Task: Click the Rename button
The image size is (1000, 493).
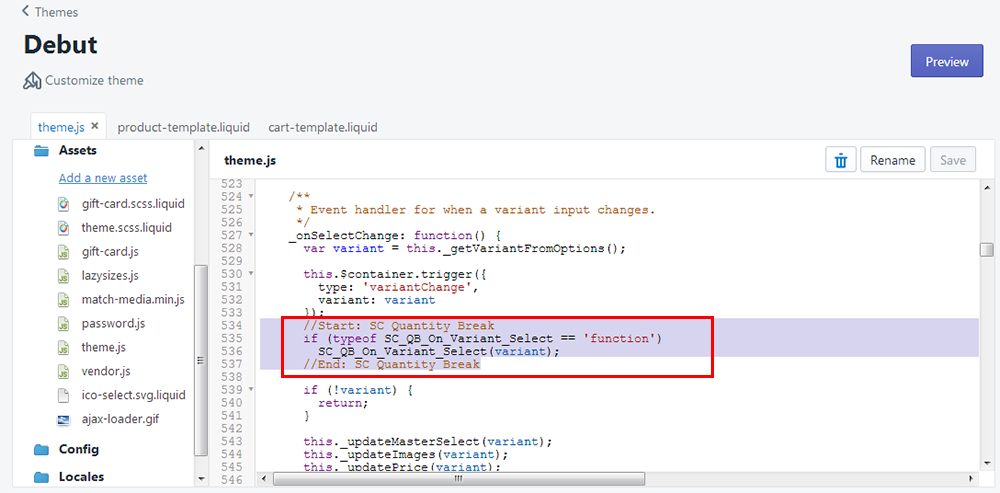Action: coord(892,160)
